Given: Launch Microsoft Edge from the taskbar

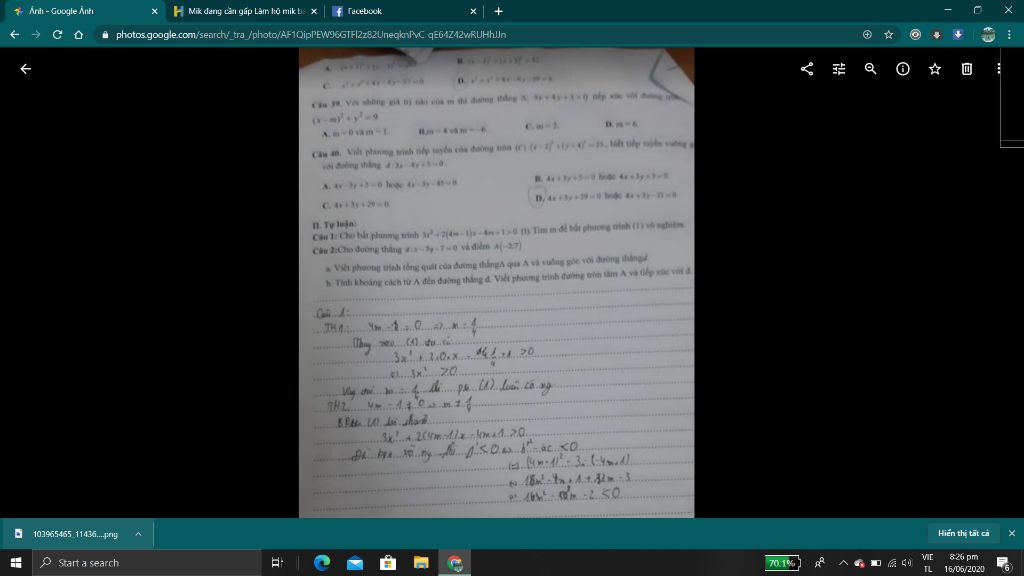Looking at the screenshot, I should tap(322, 562).
